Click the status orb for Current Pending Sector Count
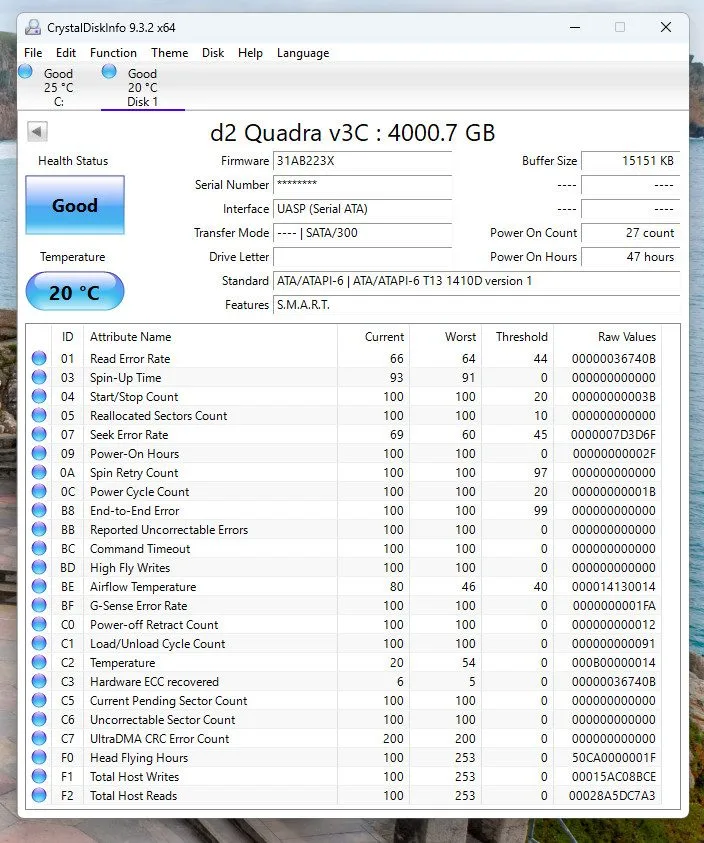 click(x=39, y=700)
